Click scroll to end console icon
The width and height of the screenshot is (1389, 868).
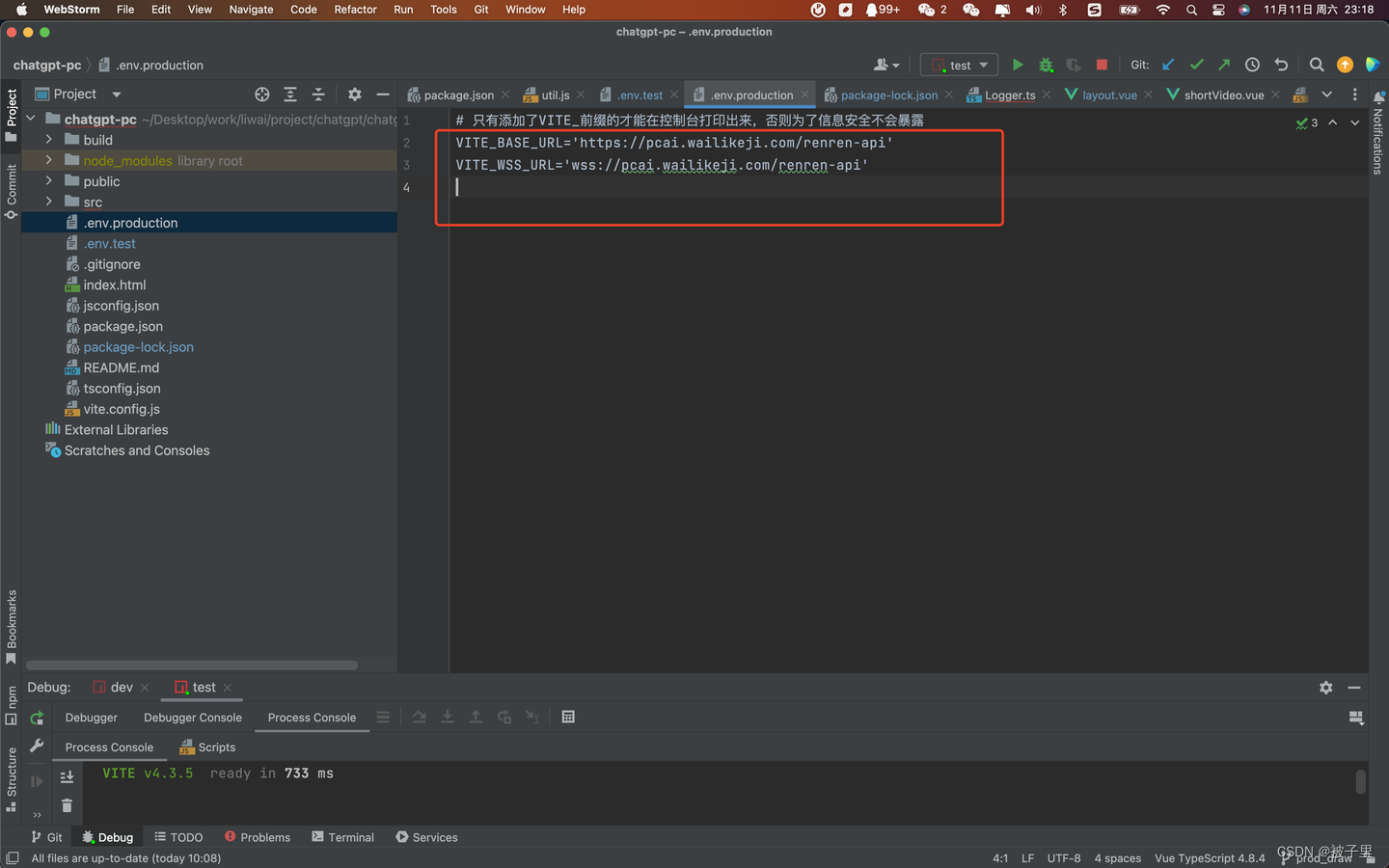point(67,776)
